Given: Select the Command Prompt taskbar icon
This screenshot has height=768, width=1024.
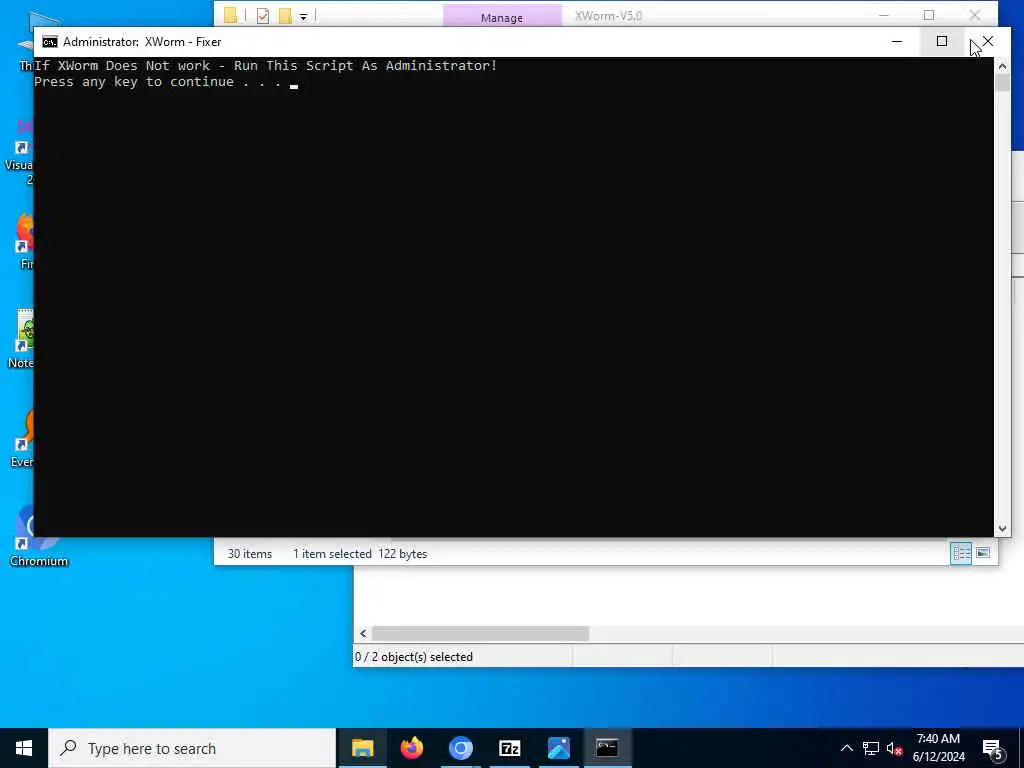Looking at the screenshot, I should click(607, 748).
